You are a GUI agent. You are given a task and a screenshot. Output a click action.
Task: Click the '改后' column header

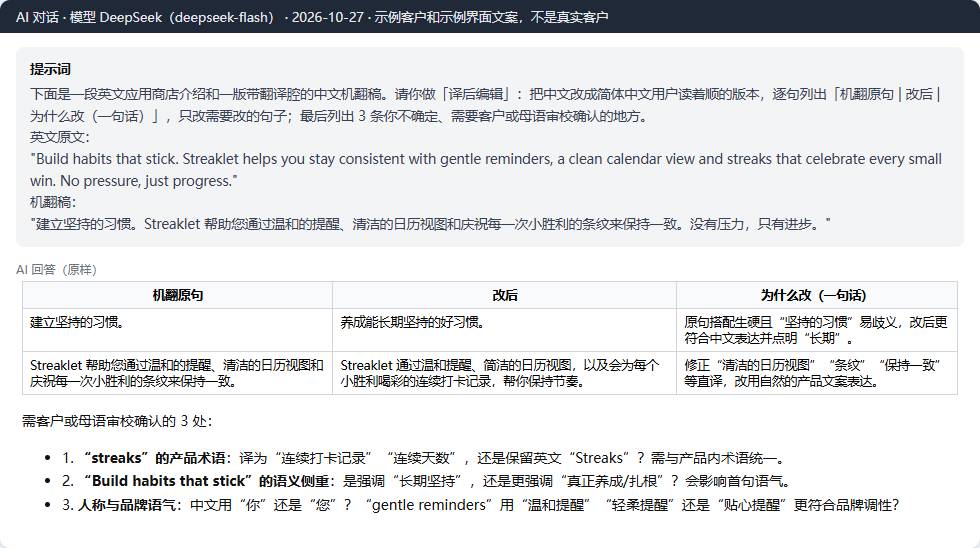(x=504, y=295)
